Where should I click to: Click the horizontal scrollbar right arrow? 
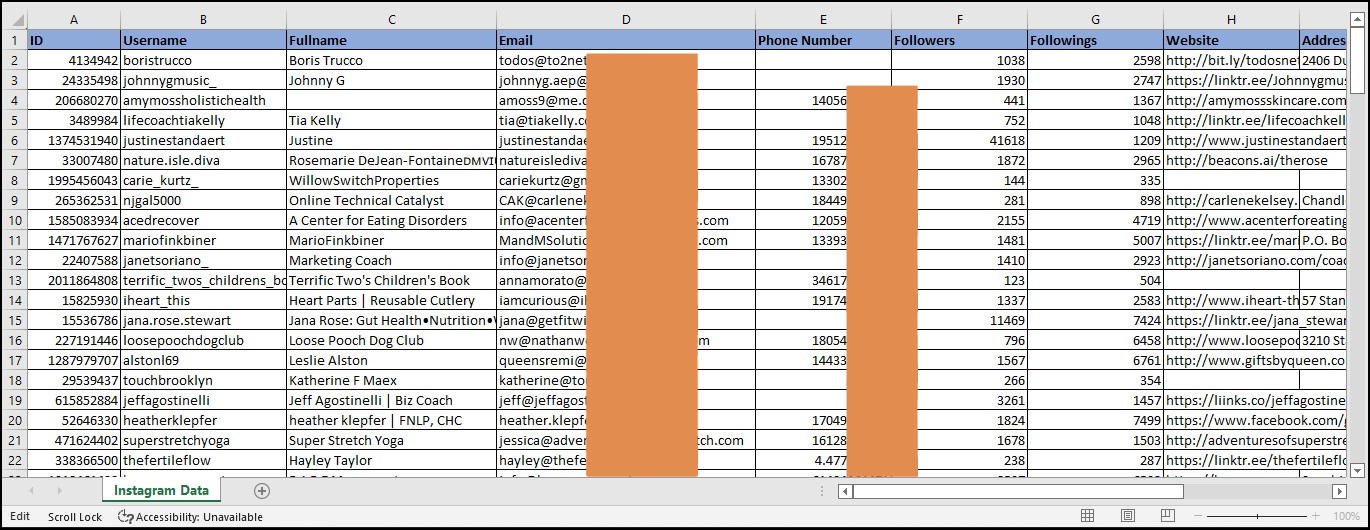click(1339, 491)
